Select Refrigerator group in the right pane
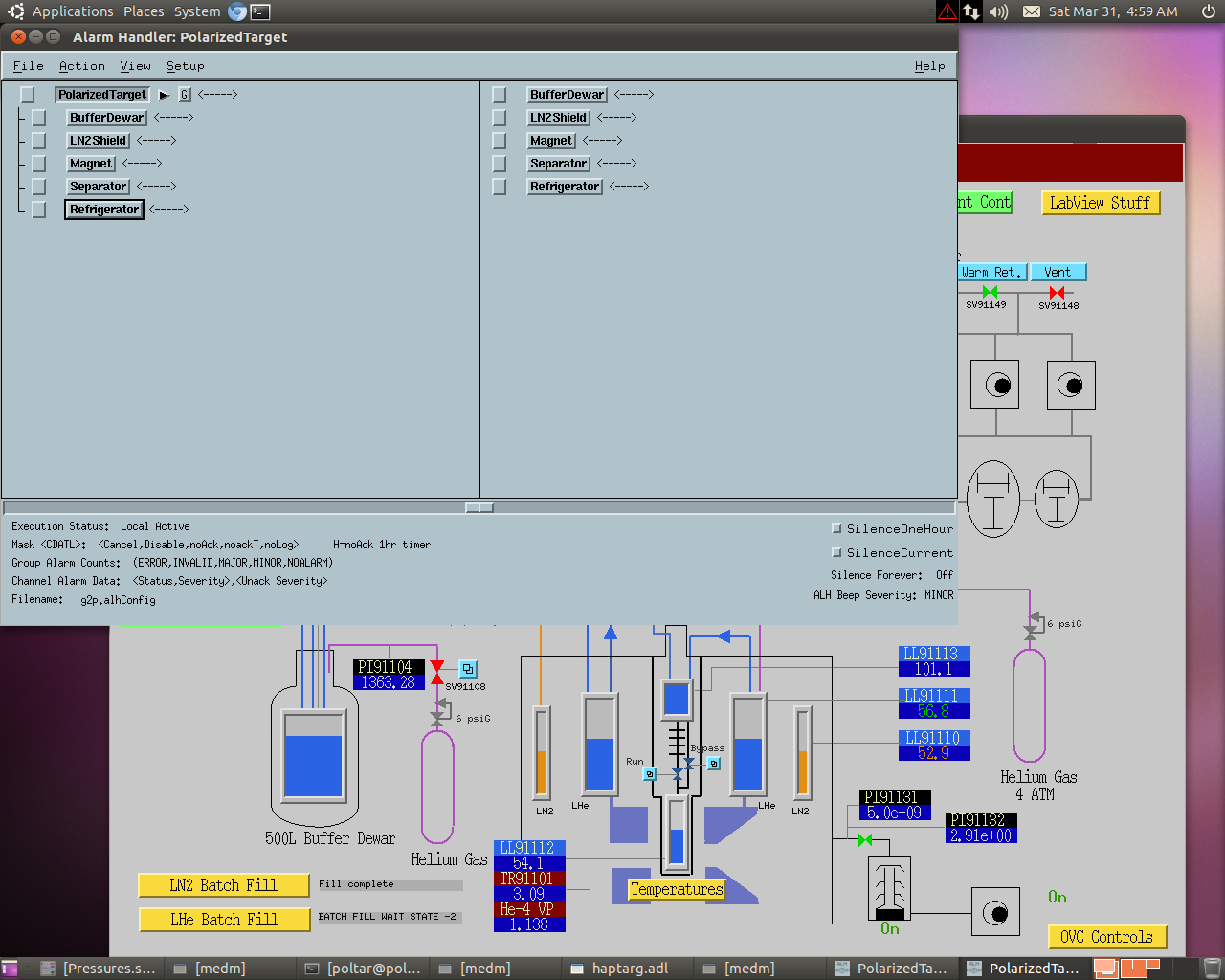Screen dimensions: 1225x980 tap(565, 187)
